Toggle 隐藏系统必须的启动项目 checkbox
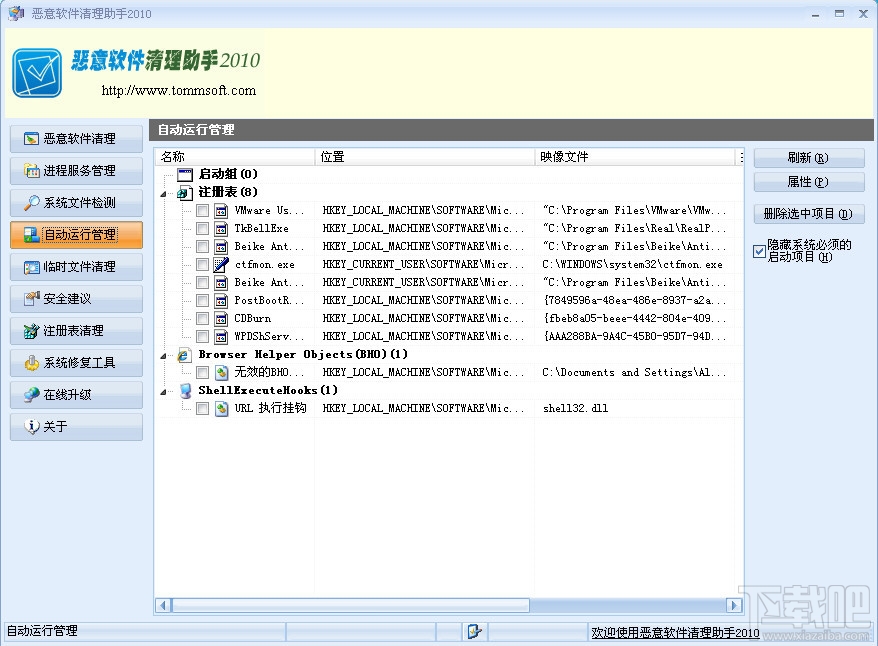 point(759,251)
